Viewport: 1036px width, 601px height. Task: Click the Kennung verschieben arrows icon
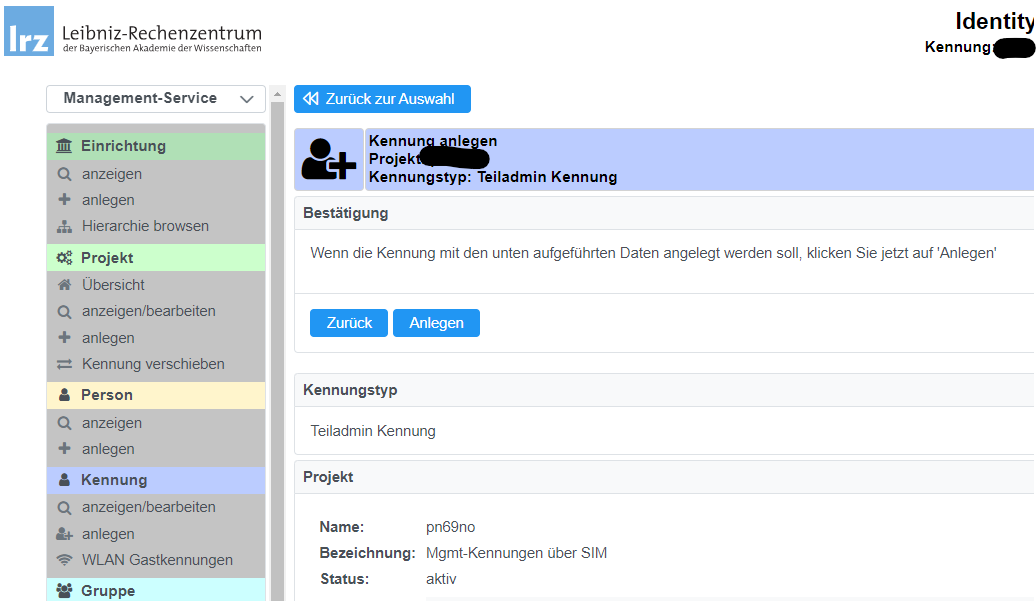pyautogui.click(x=65, y=364)
